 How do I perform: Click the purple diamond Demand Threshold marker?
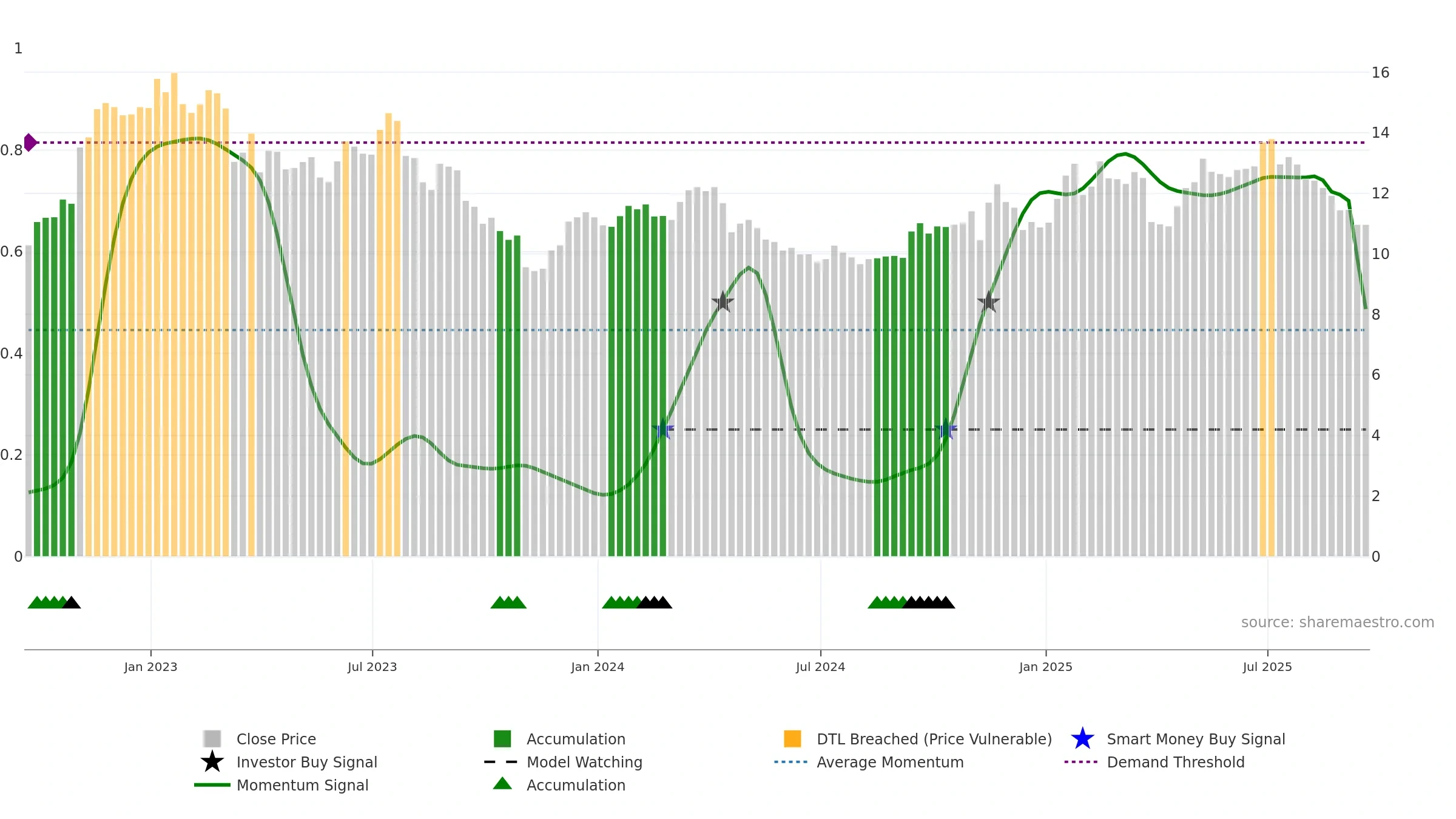[30, 143]
